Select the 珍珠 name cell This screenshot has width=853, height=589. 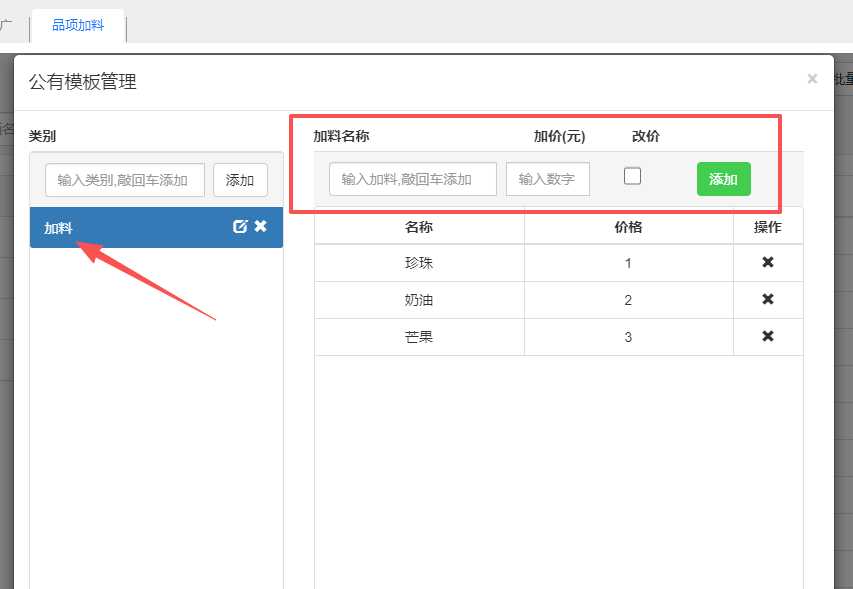419,263
